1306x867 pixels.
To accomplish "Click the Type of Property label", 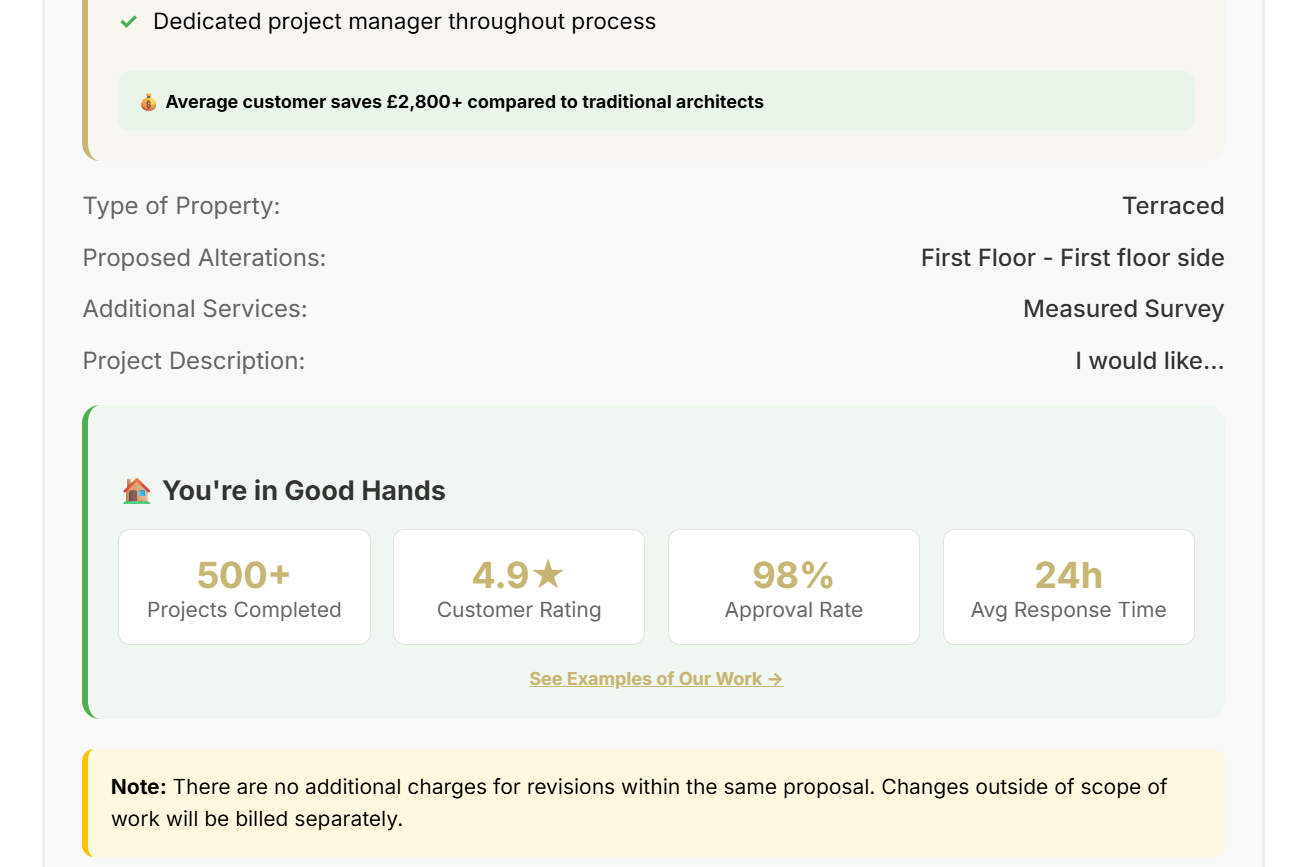I will click(181, 206).
